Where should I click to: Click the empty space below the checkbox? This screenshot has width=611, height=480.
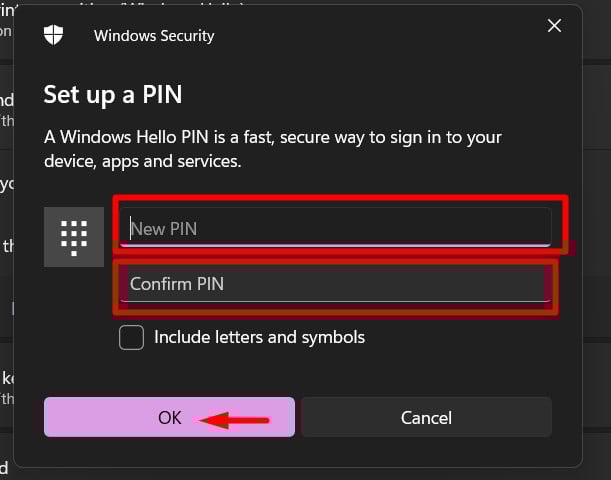pos(300,372)
